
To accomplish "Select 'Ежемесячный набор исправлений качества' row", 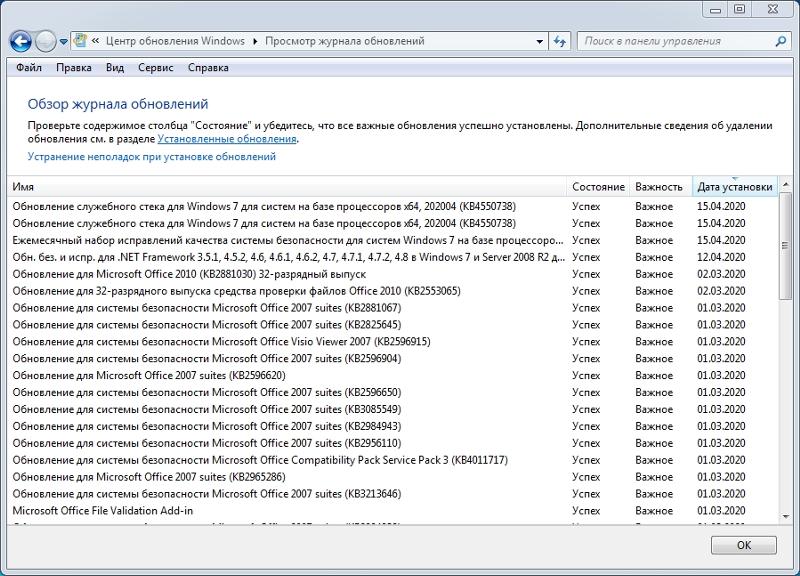I will pos(392,240).
